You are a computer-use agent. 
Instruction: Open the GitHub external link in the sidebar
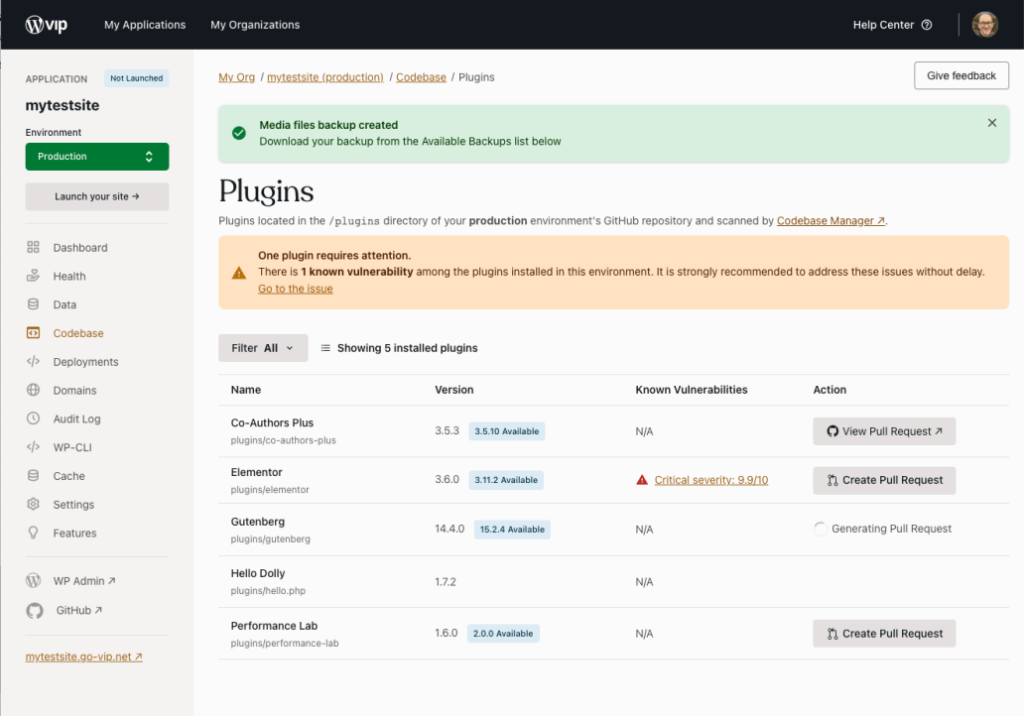79,610
